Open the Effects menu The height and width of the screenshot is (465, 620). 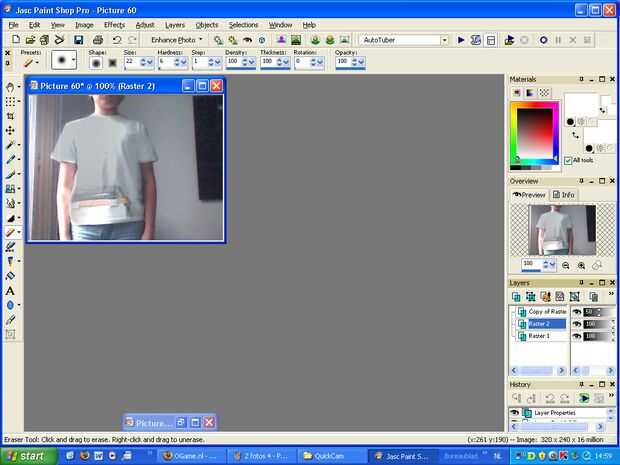[x=114, y=24]
